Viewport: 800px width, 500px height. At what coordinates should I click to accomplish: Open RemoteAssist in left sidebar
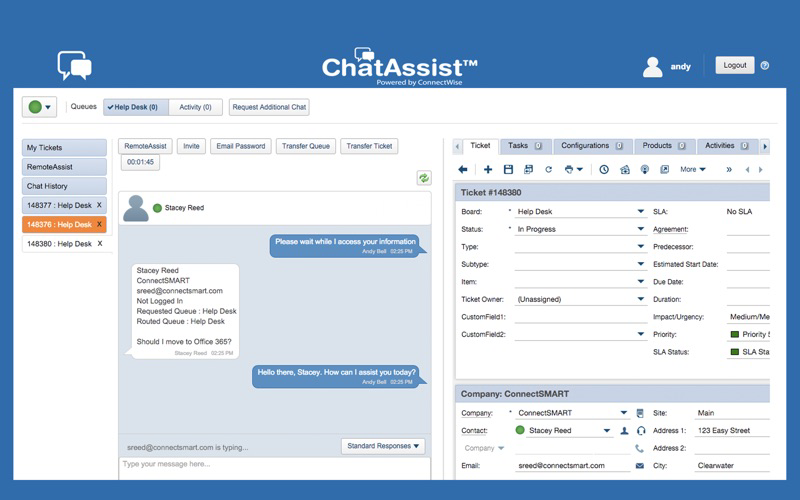[64, 167]
